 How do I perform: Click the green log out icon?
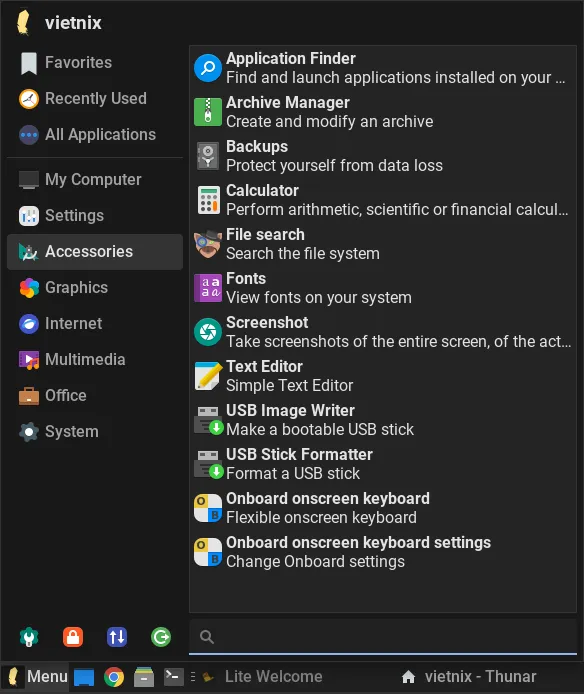point(161,637)
